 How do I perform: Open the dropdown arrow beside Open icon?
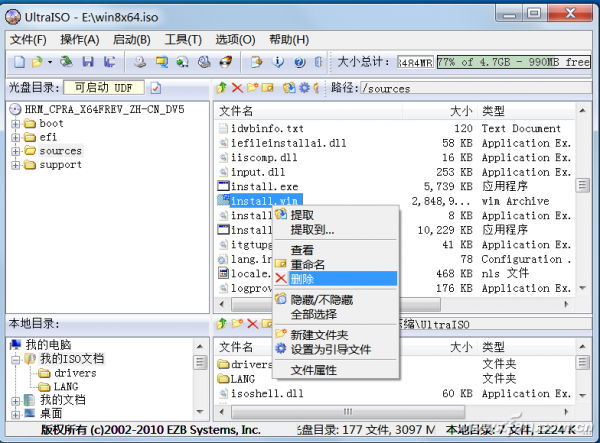click(x=50, y=62)
